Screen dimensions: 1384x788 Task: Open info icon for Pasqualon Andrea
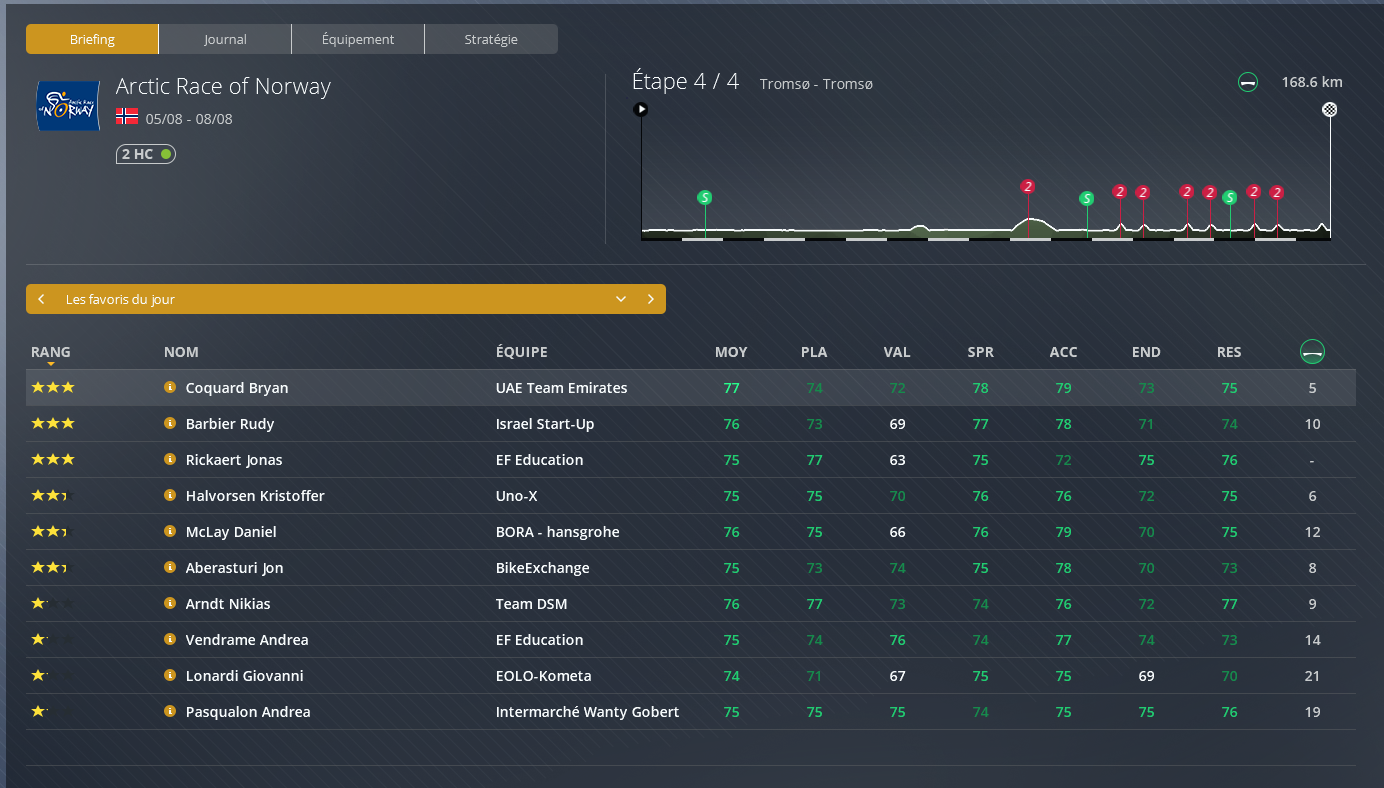[170, 712]
